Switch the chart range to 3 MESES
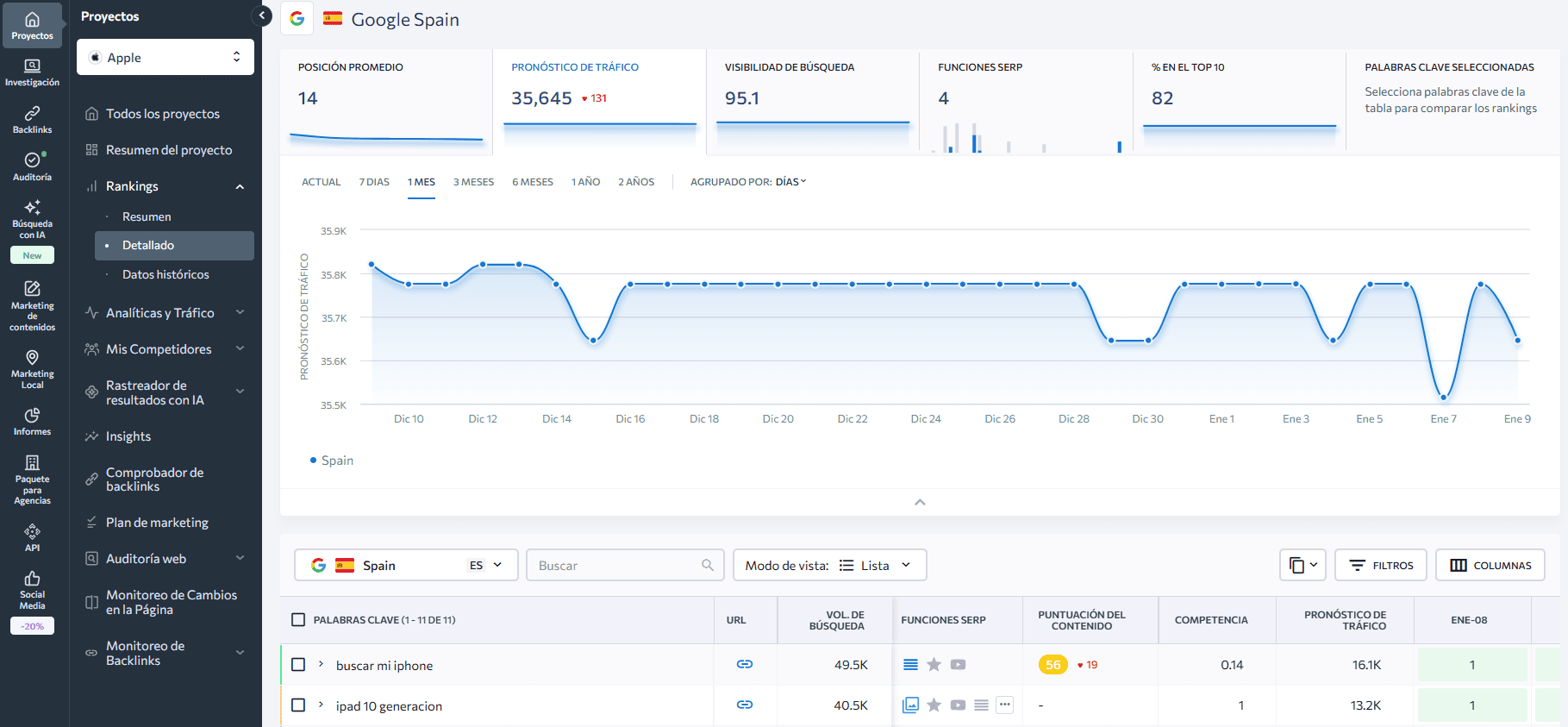1568x727 pixels. click(473, 182)
